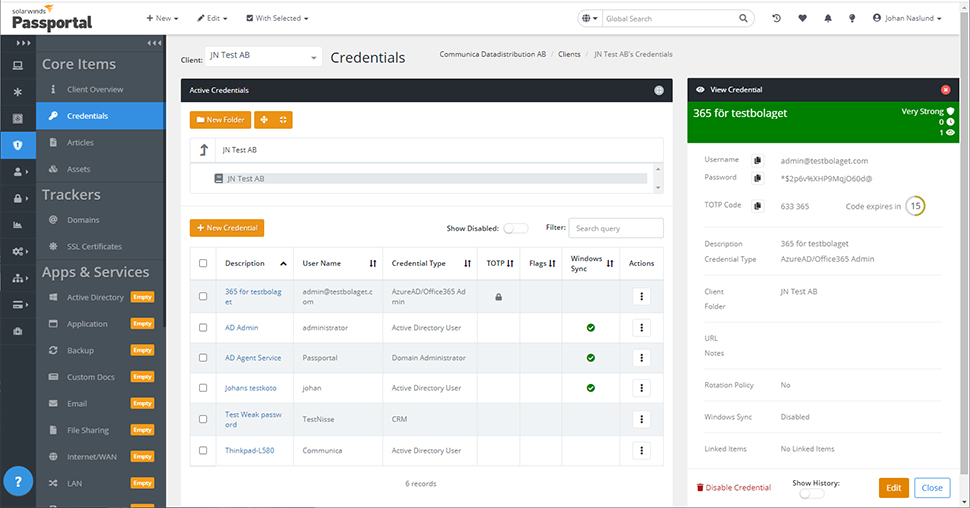The image size is (970, 508).
Task: Click the New Credential button
Action: click(227, 228)
